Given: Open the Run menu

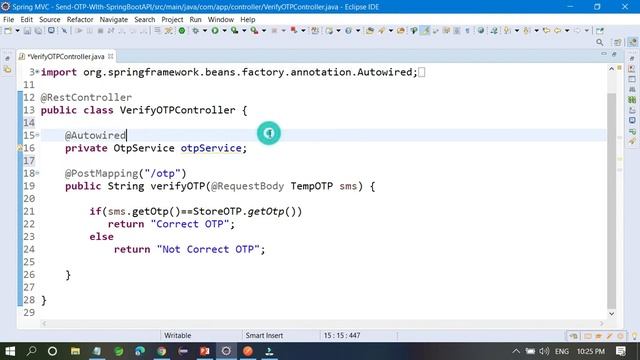Looking at the screenshot, I should [195, 20].
